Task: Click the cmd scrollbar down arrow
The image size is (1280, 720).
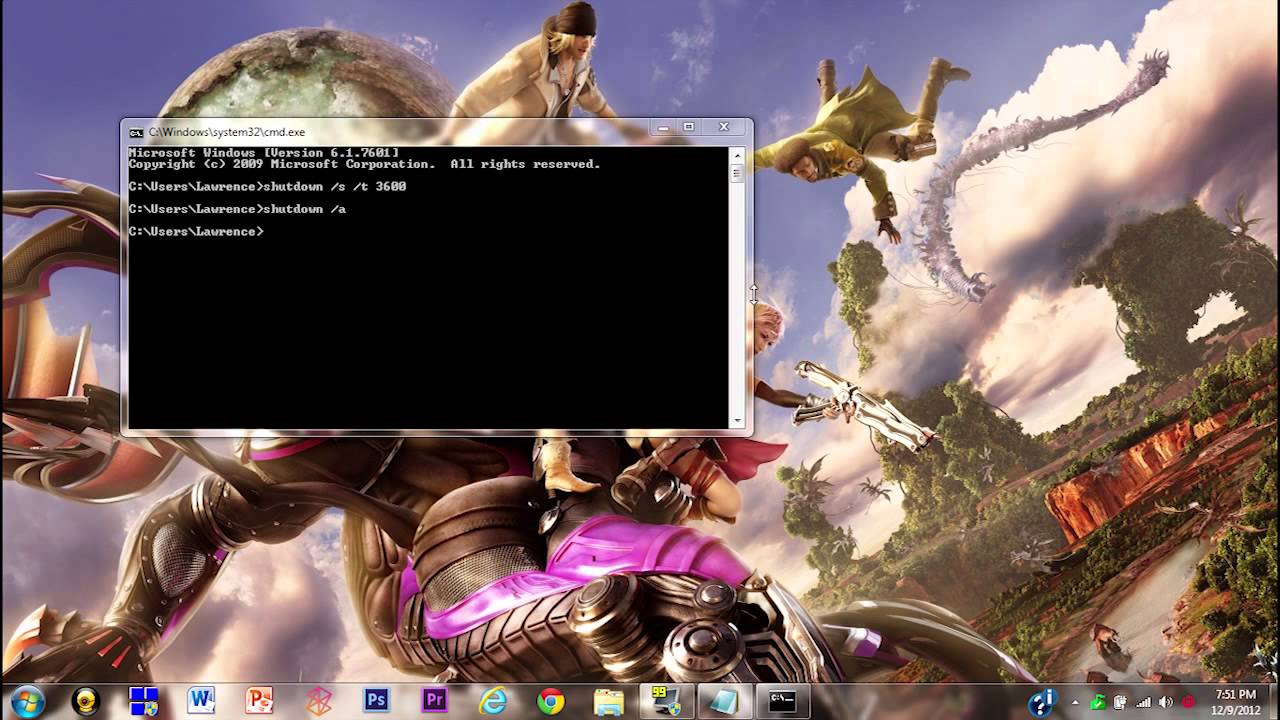Action: [x=737, y=421]
